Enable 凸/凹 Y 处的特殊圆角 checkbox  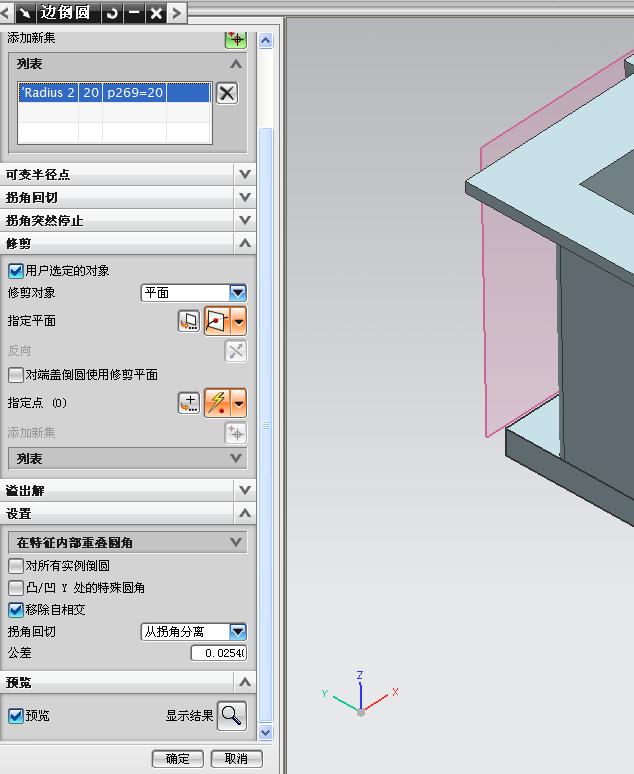pyautogui.click(x=16, y=587)
